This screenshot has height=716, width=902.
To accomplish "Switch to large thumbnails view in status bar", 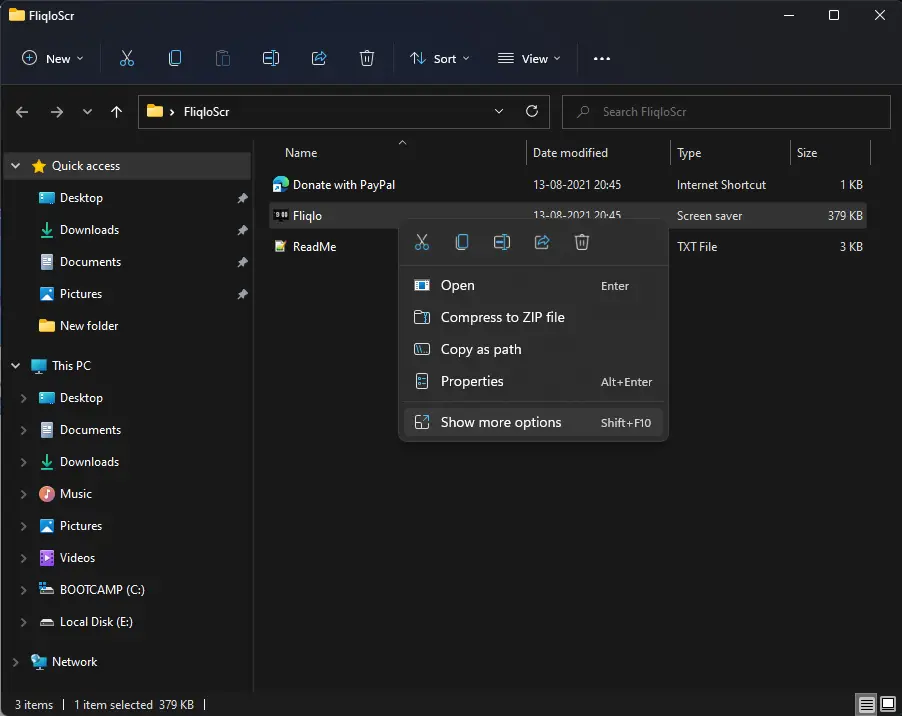I will 888,704.
